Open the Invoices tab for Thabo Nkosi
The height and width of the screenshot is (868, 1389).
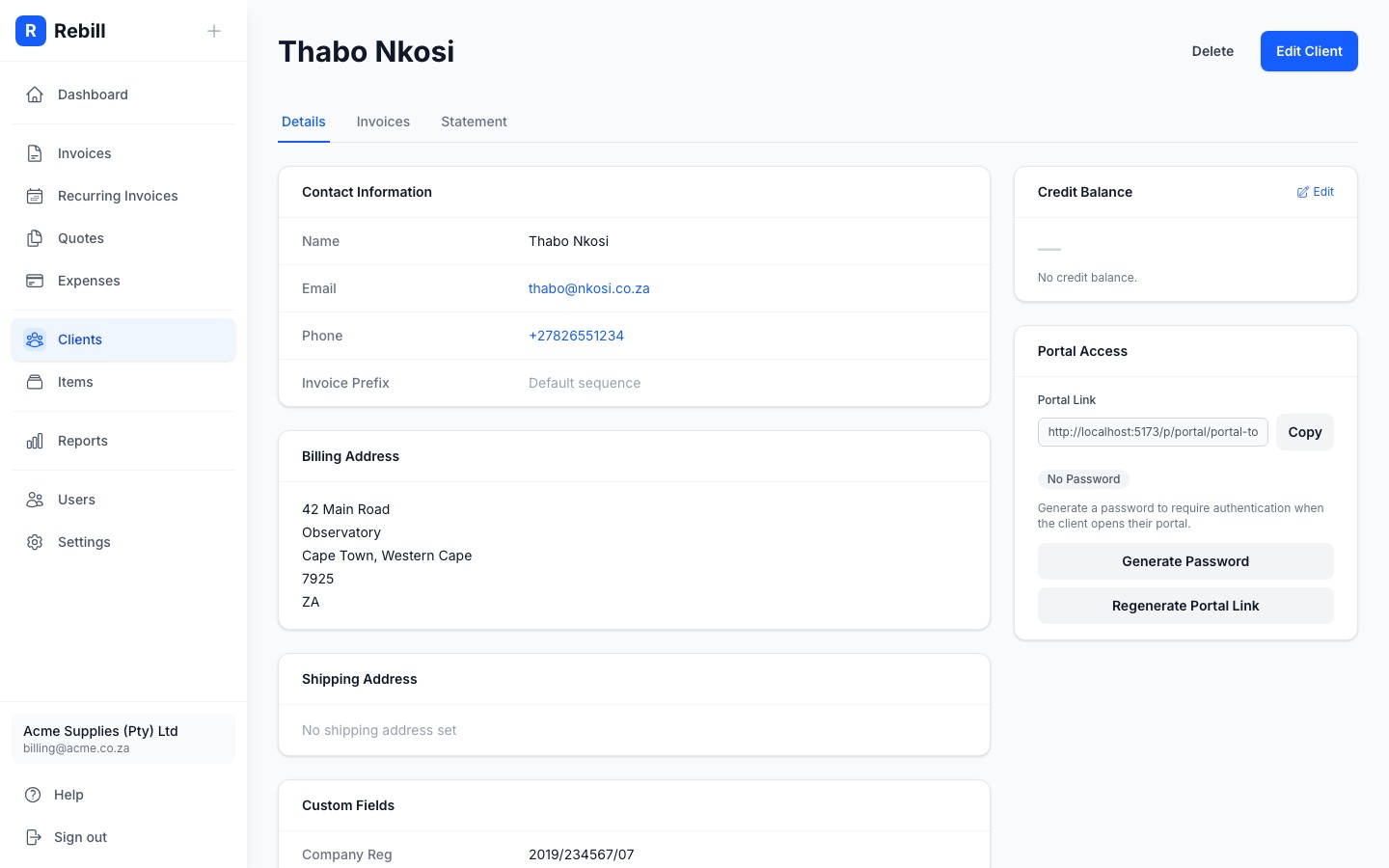(383, 122)
